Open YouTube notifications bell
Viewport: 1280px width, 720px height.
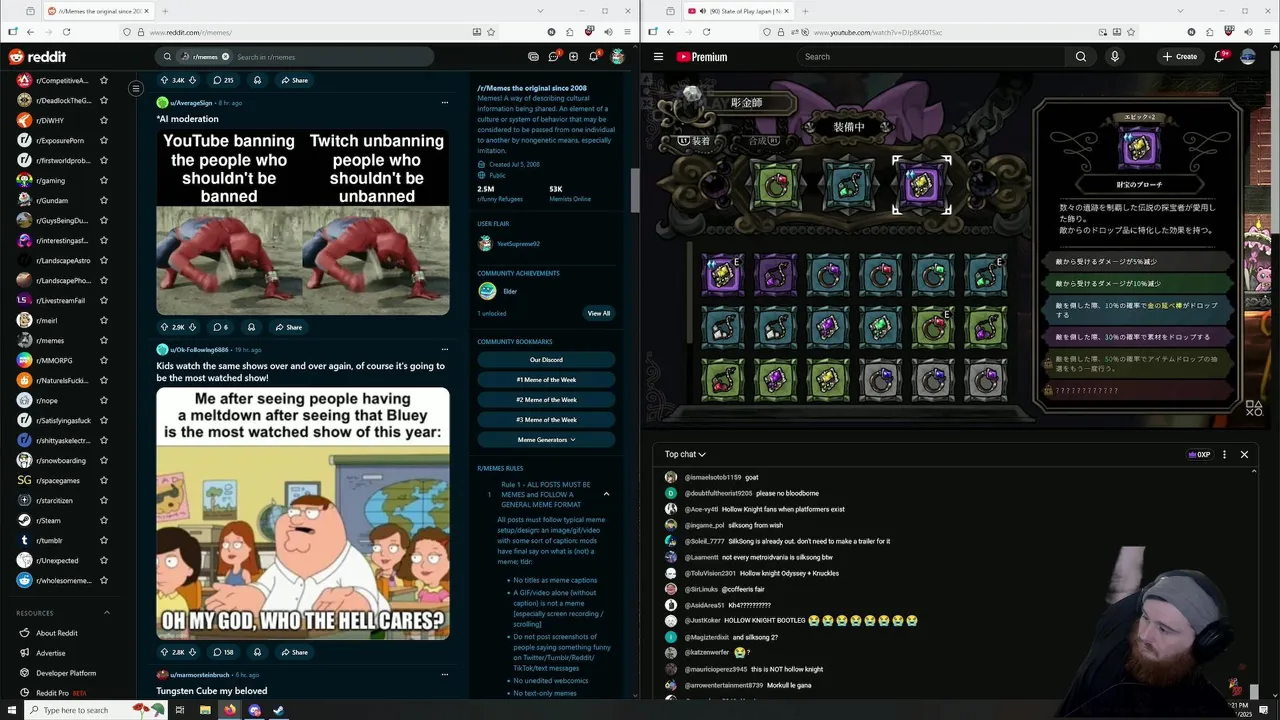tap(1219, 57)
